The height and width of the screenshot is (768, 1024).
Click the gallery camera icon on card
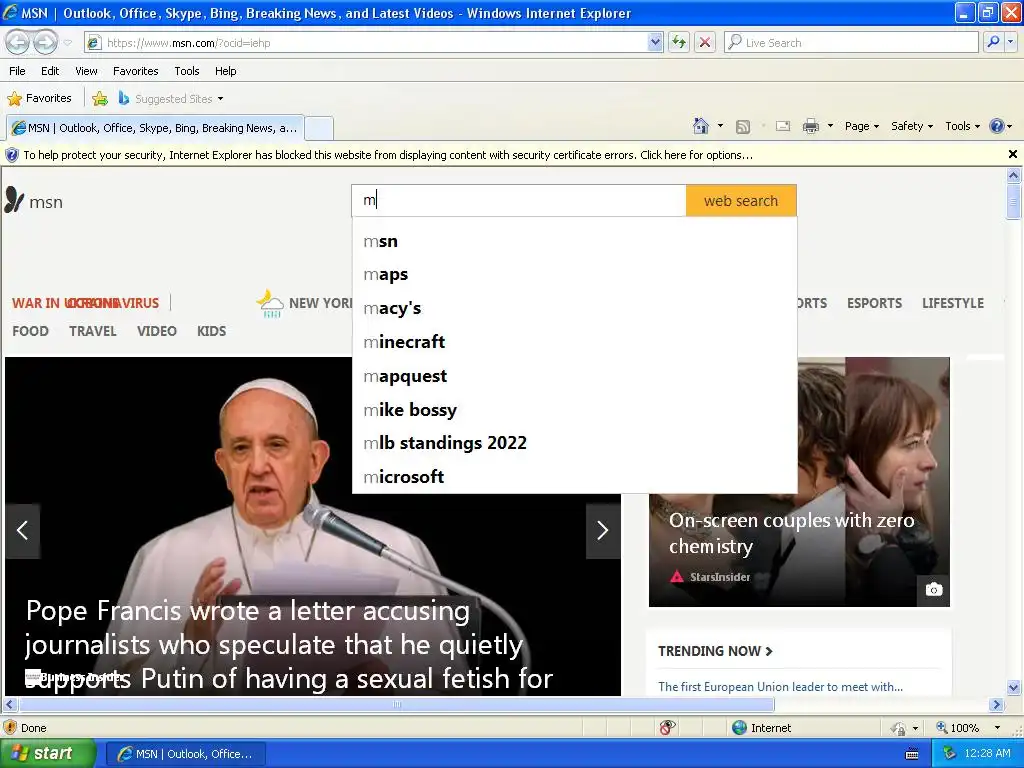point(934,590)
